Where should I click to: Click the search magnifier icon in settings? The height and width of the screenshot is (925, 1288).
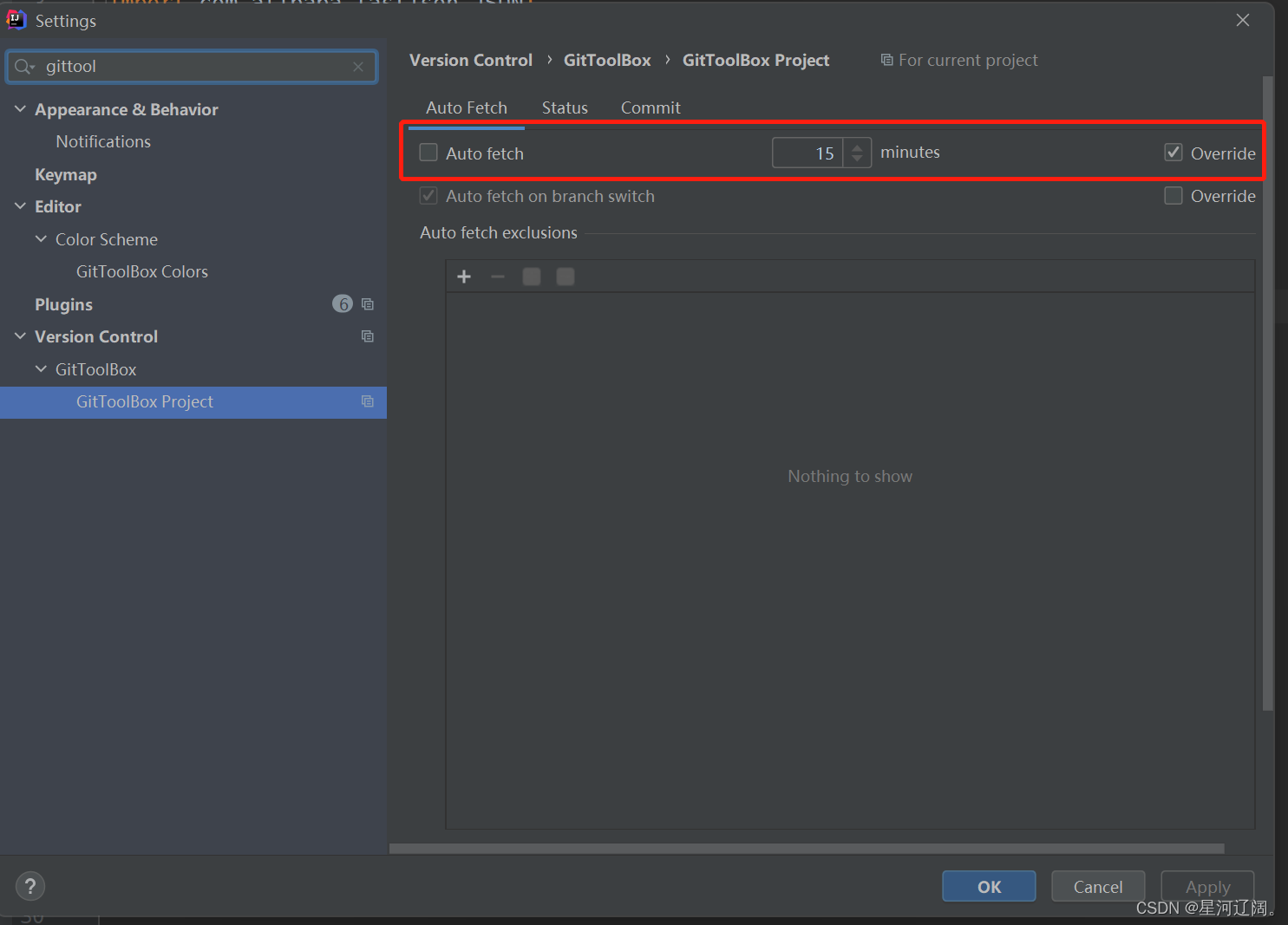pos(24,67)
